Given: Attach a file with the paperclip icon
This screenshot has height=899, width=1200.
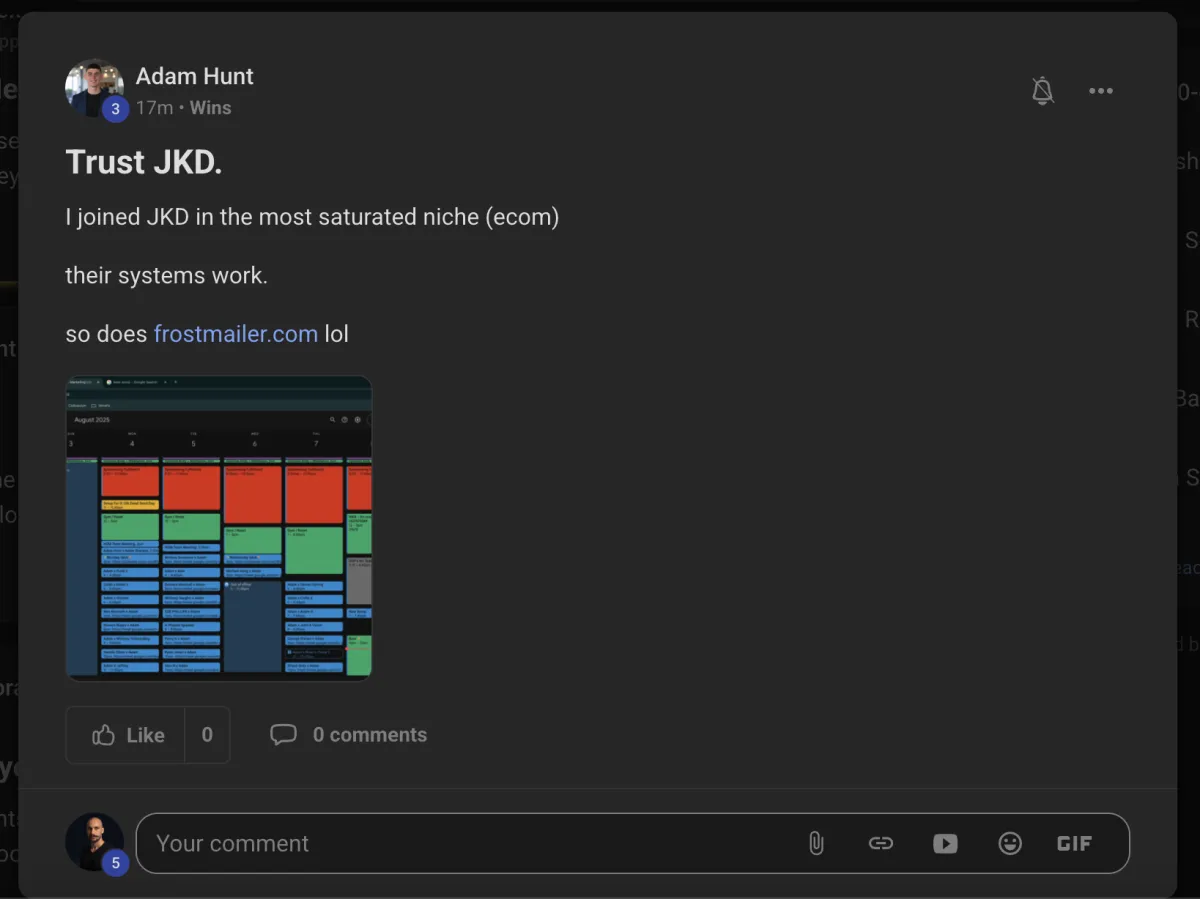Looking at the screenshot, I should tap(816, 843).
